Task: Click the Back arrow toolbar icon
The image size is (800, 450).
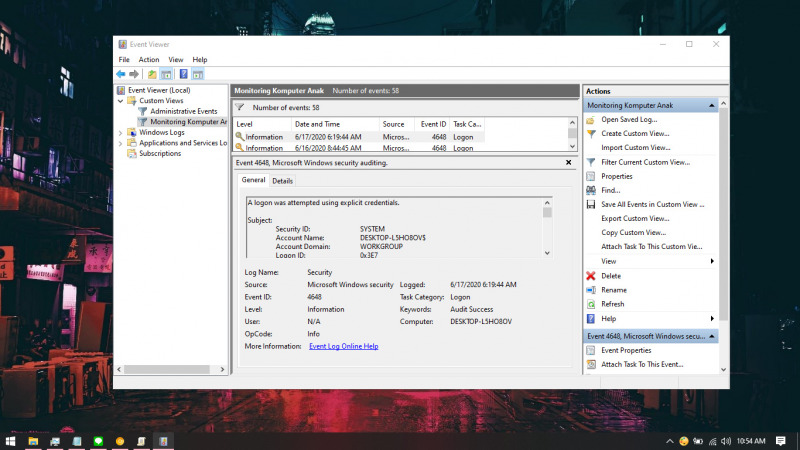Action: (x=120, y=74)
